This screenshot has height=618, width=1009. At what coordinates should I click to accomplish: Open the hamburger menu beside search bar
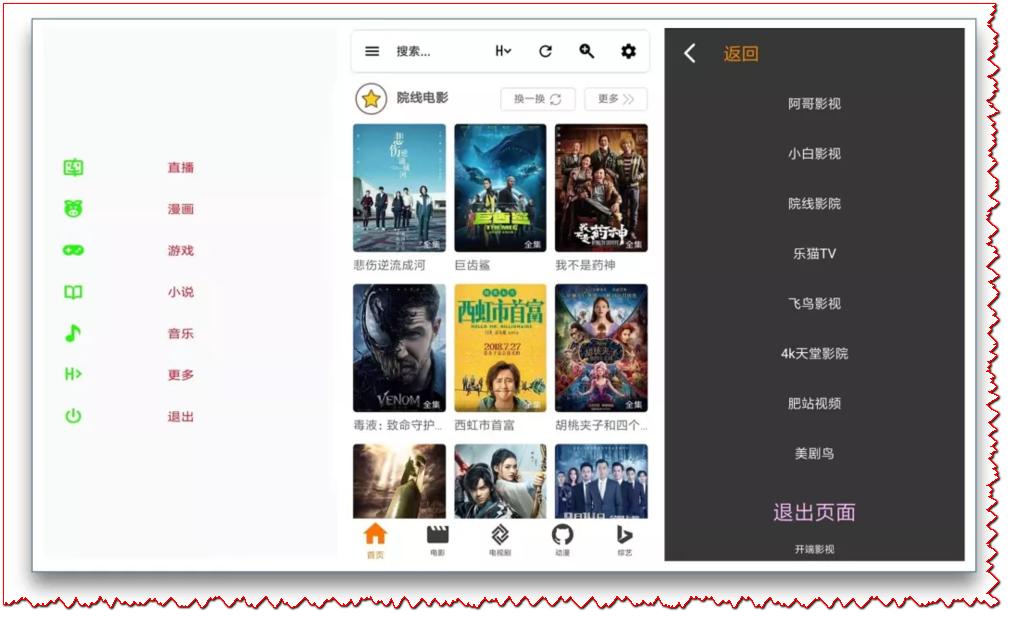(x=371, y=50)
